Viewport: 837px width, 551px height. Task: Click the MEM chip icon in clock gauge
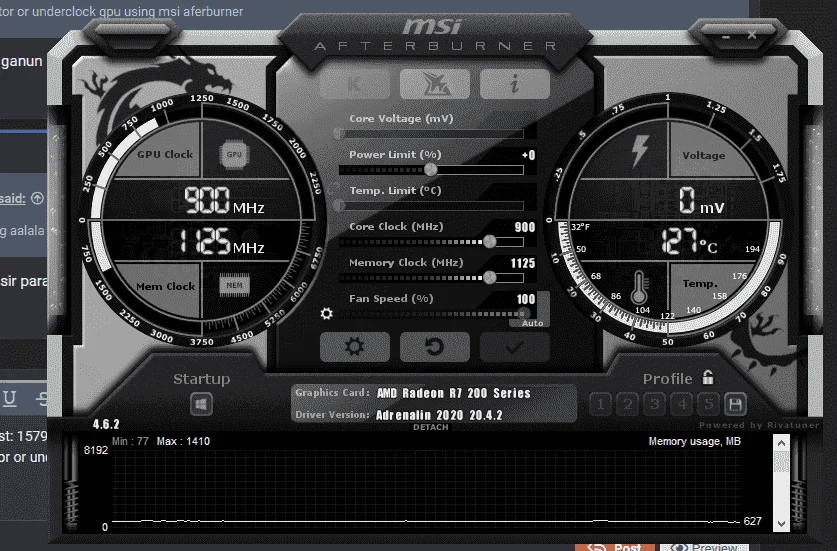[234, 285]
